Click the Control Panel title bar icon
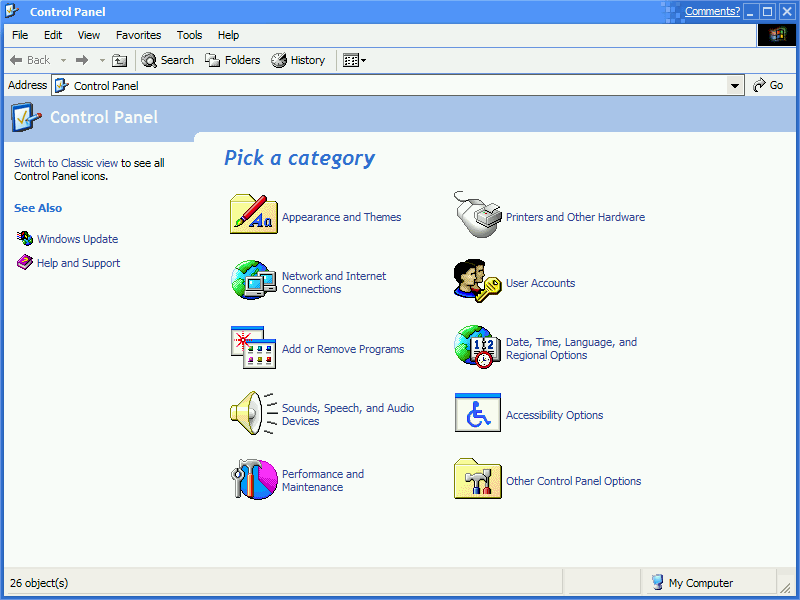This screenshot has height=600, width=800. (x=12, y=11)
